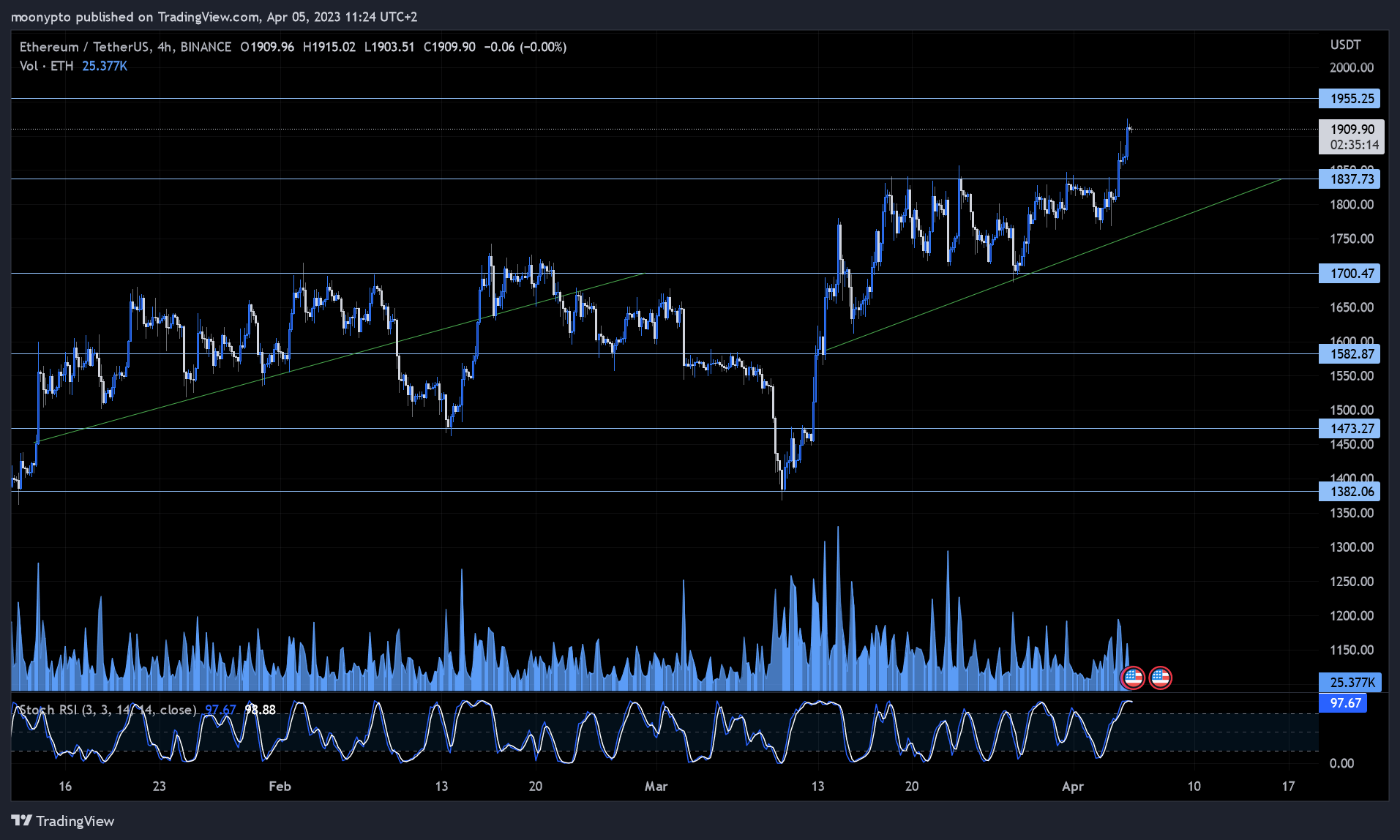
Task: Click the 16 date label on time axis
Action: pyautogui.click(x=65, y=786)
